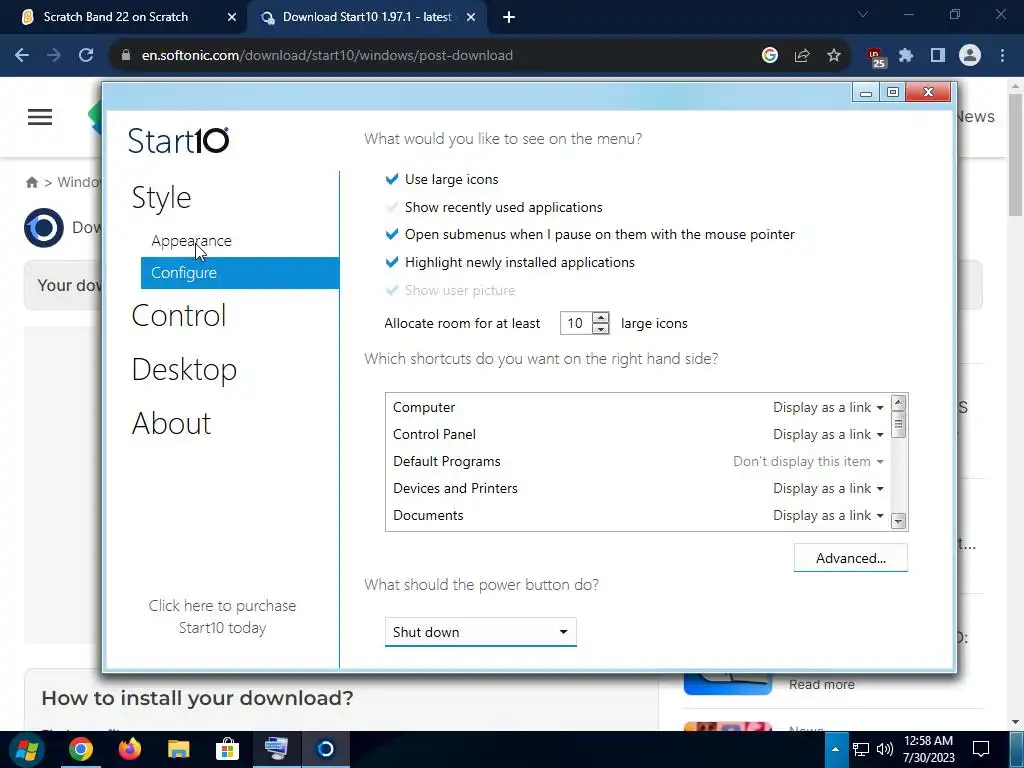Enable Show recently used applications

[392, 207]
